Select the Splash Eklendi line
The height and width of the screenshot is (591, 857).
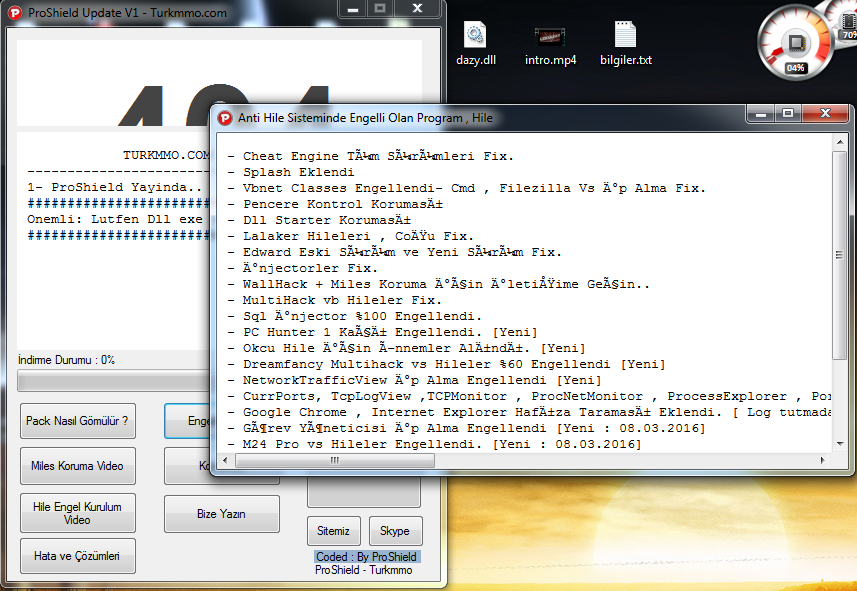point(291,172)
